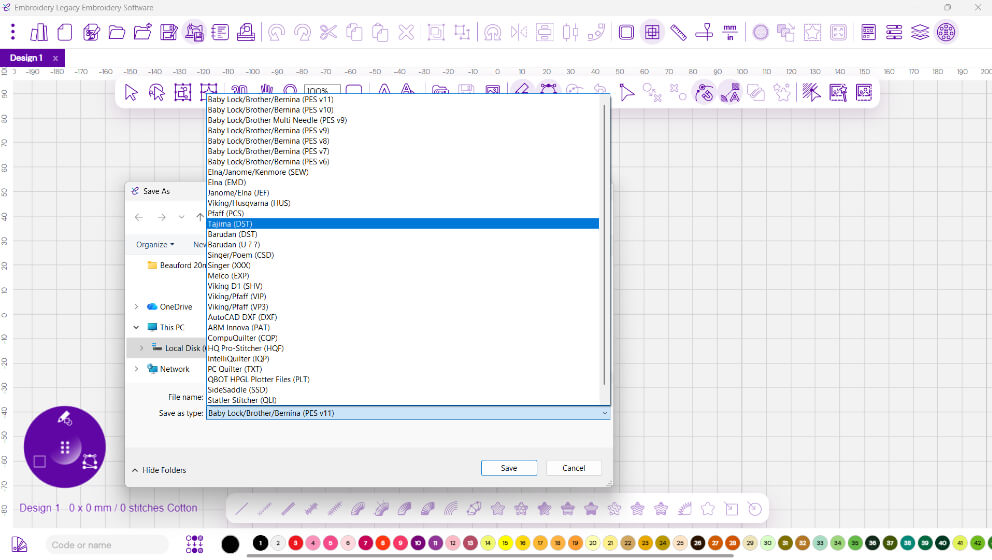Image resolution: width=992 pixels, height=560 pixels.
Task: Click the purple thread swatch 10
Action: click(418, 543)
